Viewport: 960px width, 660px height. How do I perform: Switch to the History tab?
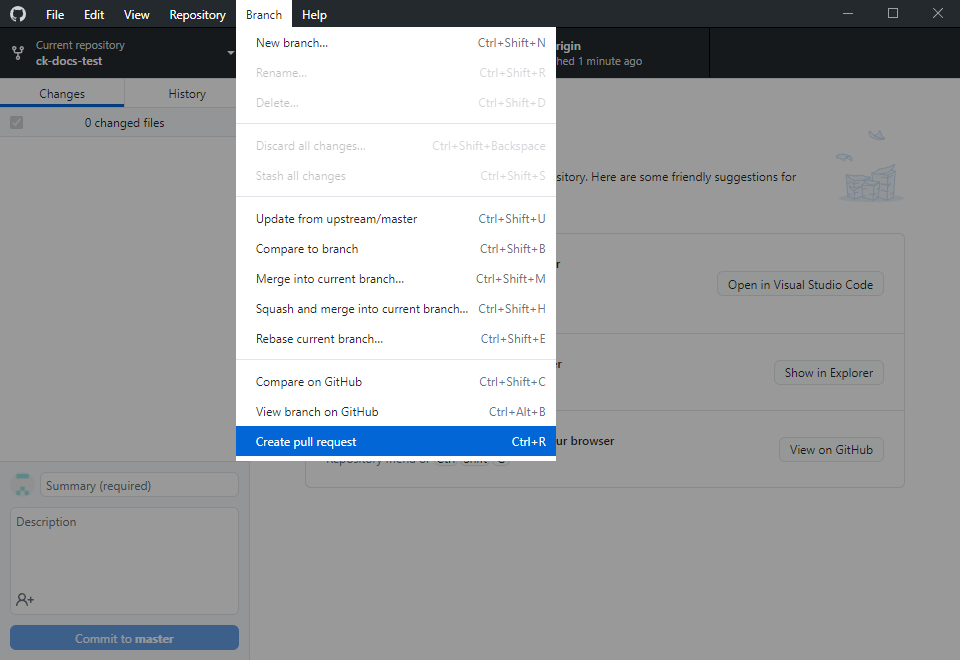[x=186, y=94]
